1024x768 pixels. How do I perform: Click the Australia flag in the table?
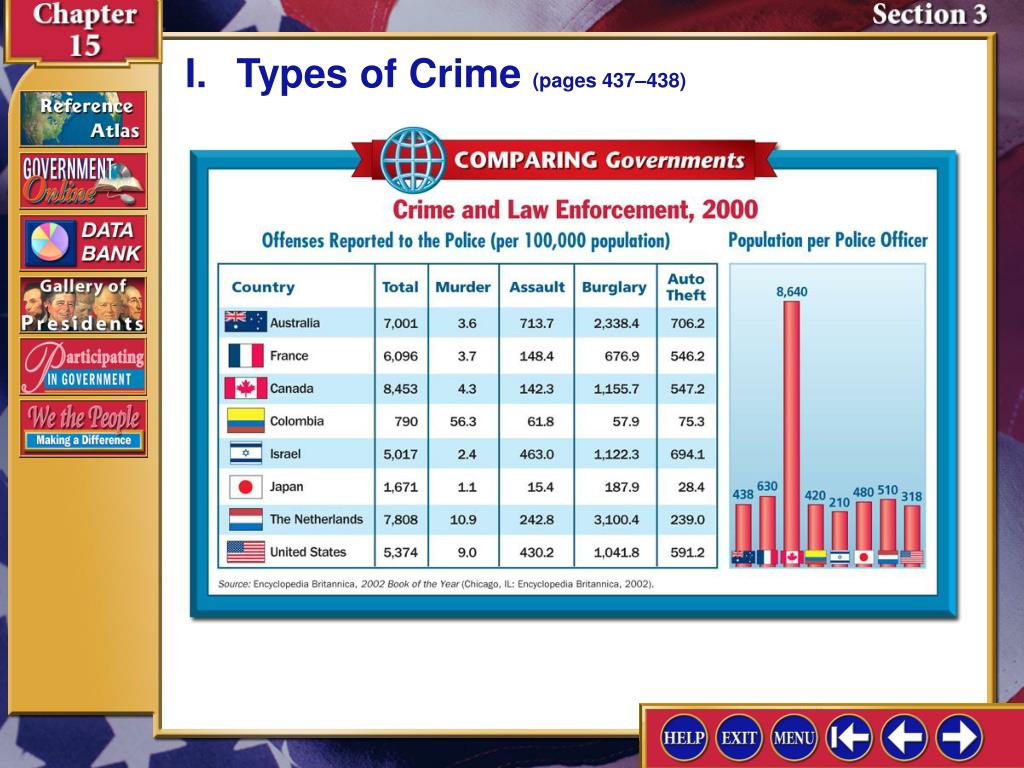[246, 322]
